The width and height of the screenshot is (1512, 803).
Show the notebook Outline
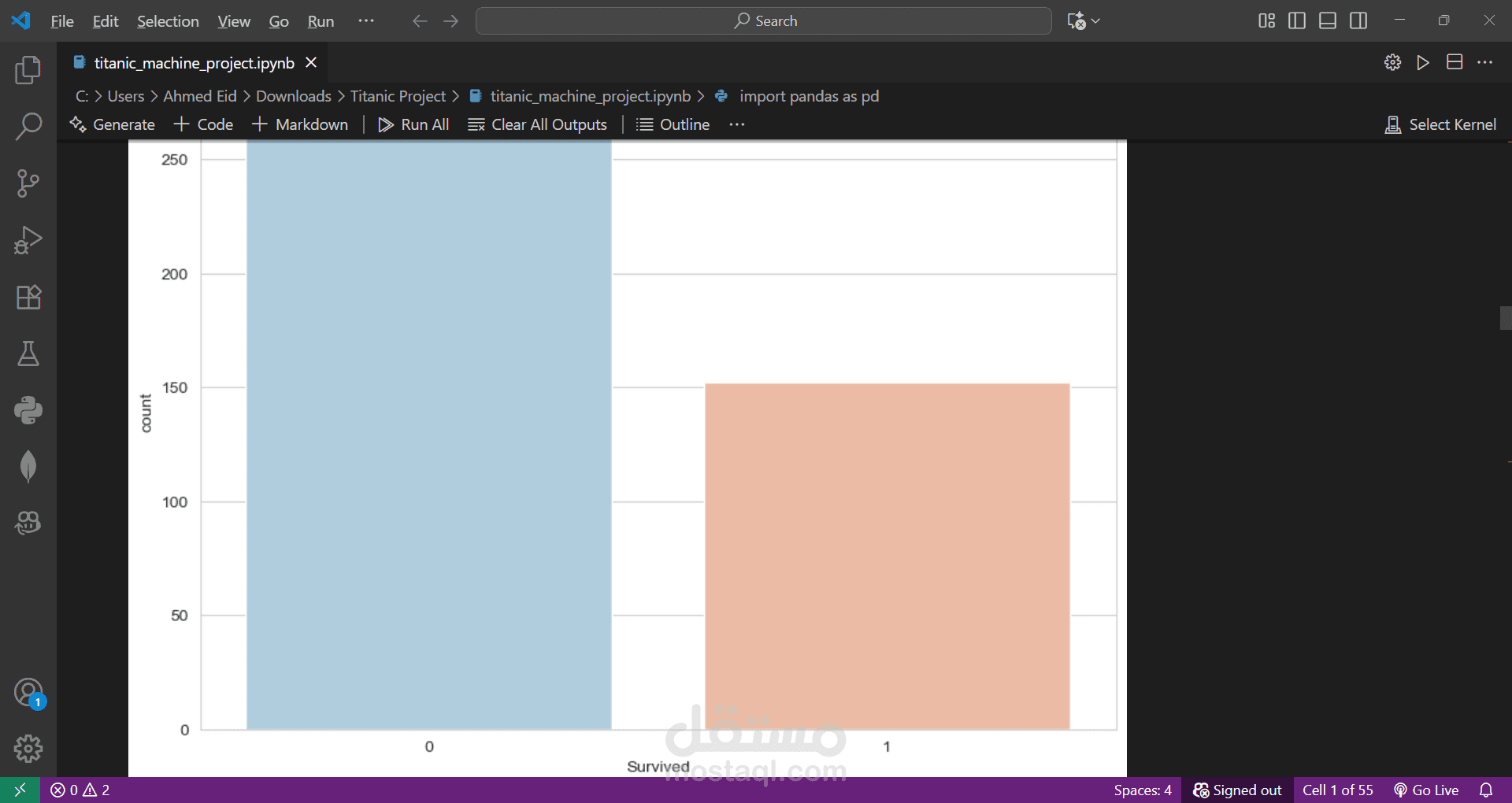tap(673, 124)
